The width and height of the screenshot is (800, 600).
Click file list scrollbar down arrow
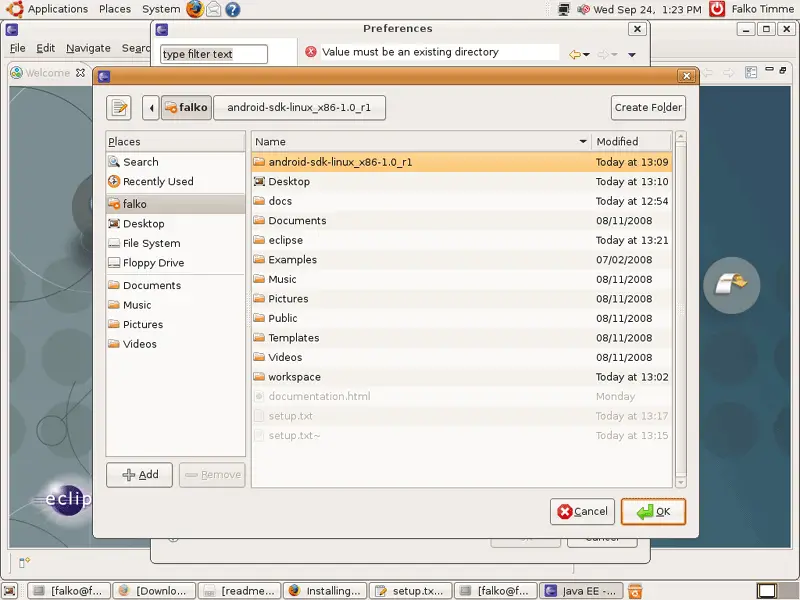point(681,482)
